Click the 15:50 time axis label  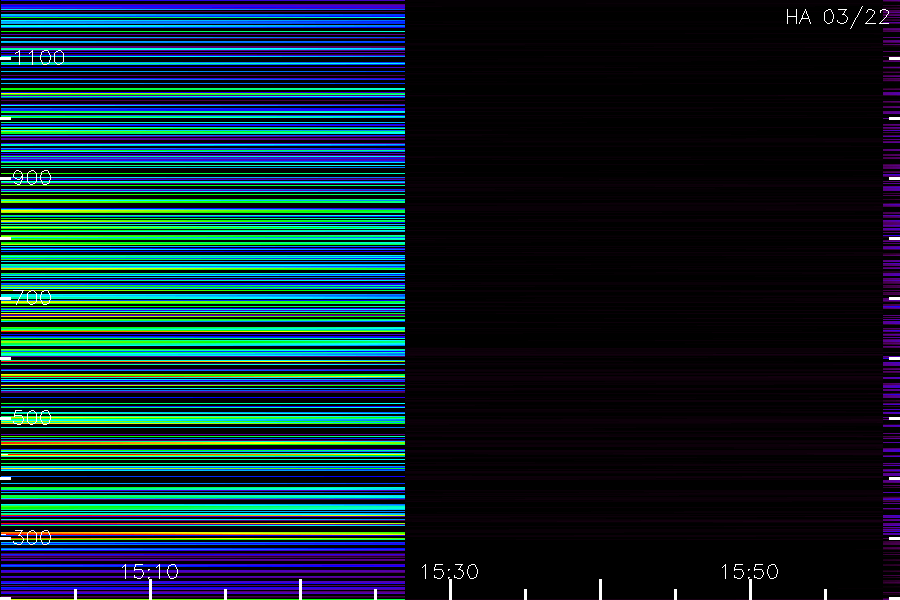coord(750,572)
